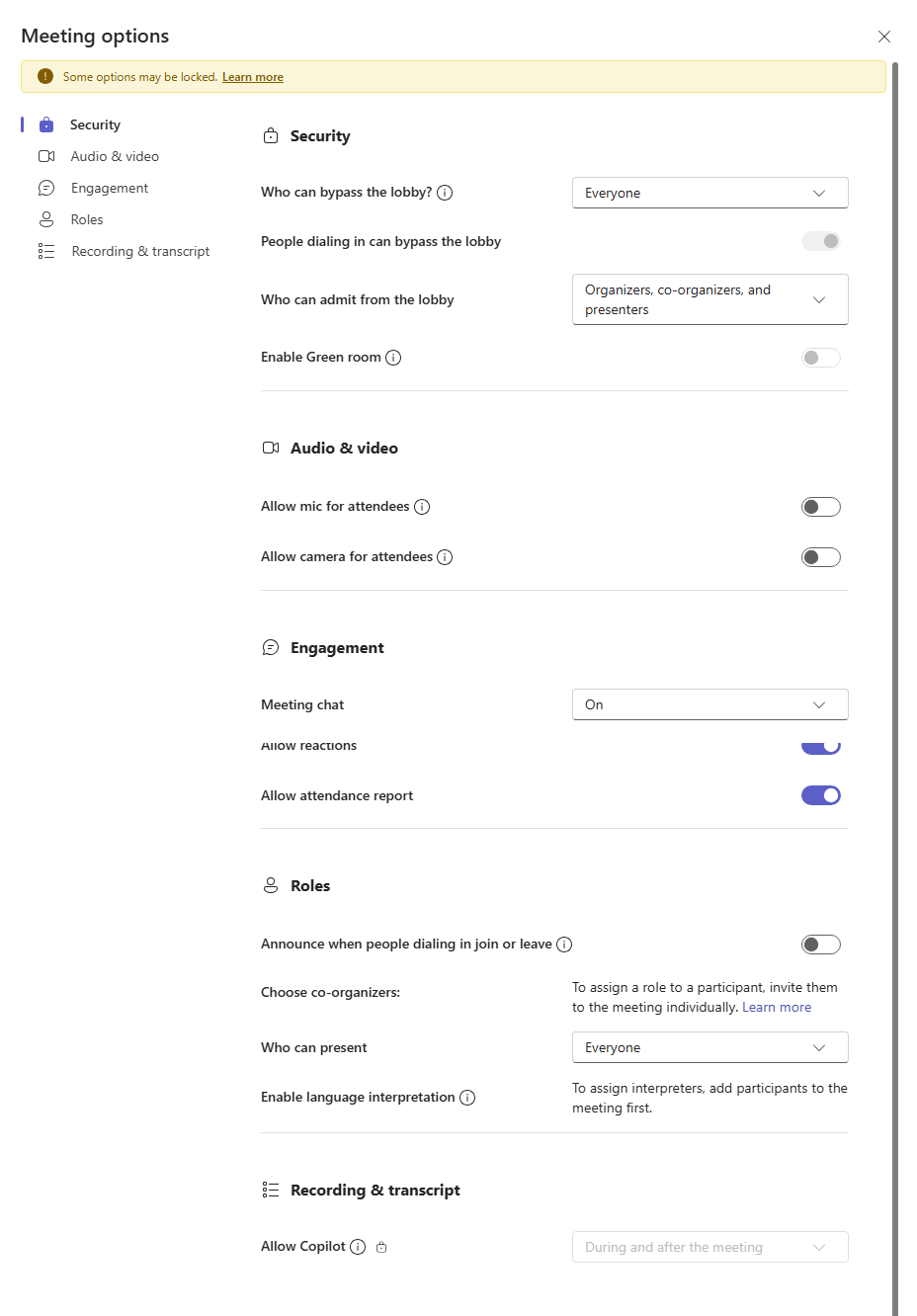The image size is (917, 1316).
Task: Open the 'Who can bypass the lobby' dropdown
Action: coord(709,193)
